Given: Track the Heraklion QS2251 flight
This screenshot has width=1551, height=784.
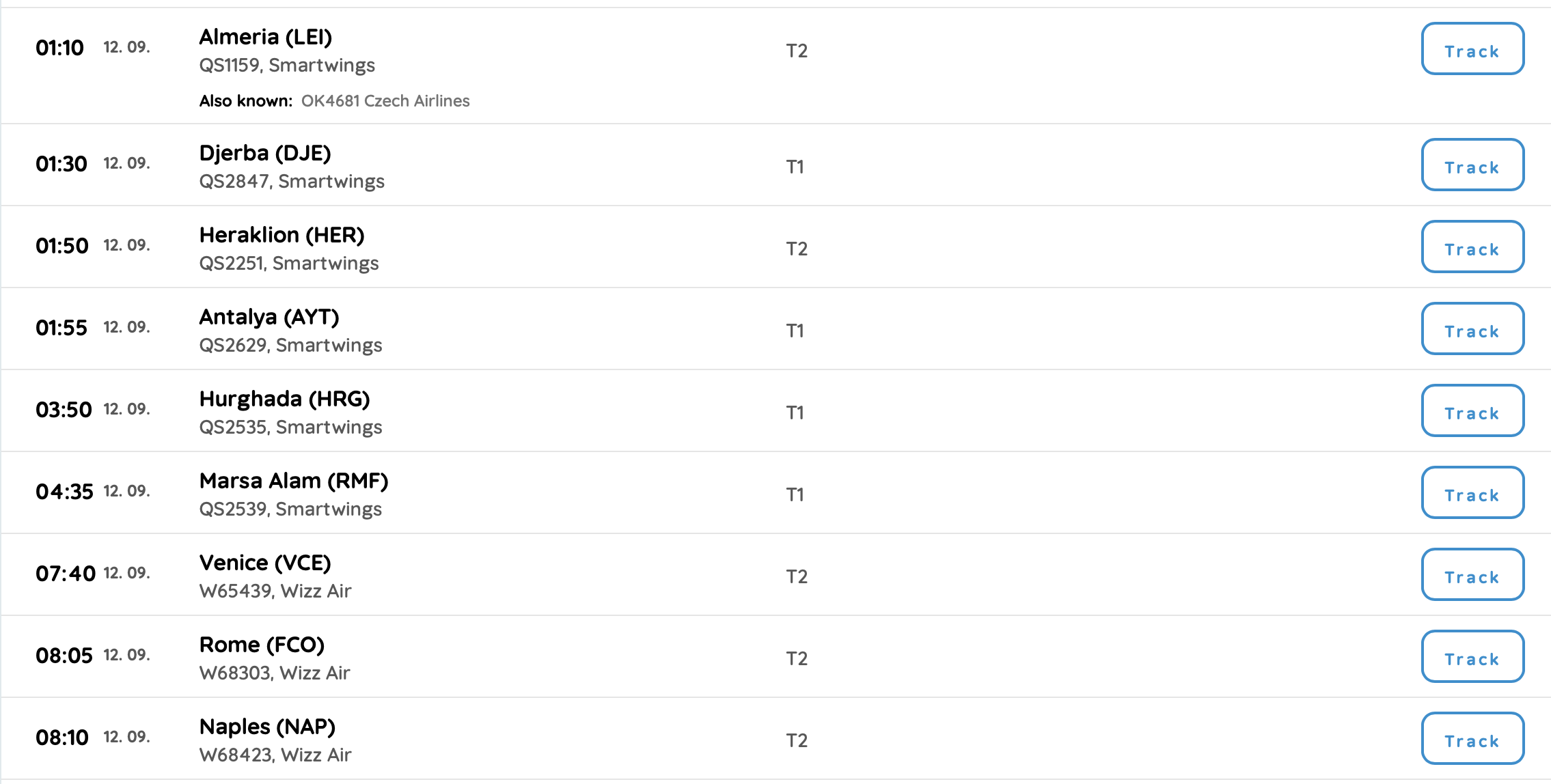Looking at the screenshot, I should (1472, 247).
